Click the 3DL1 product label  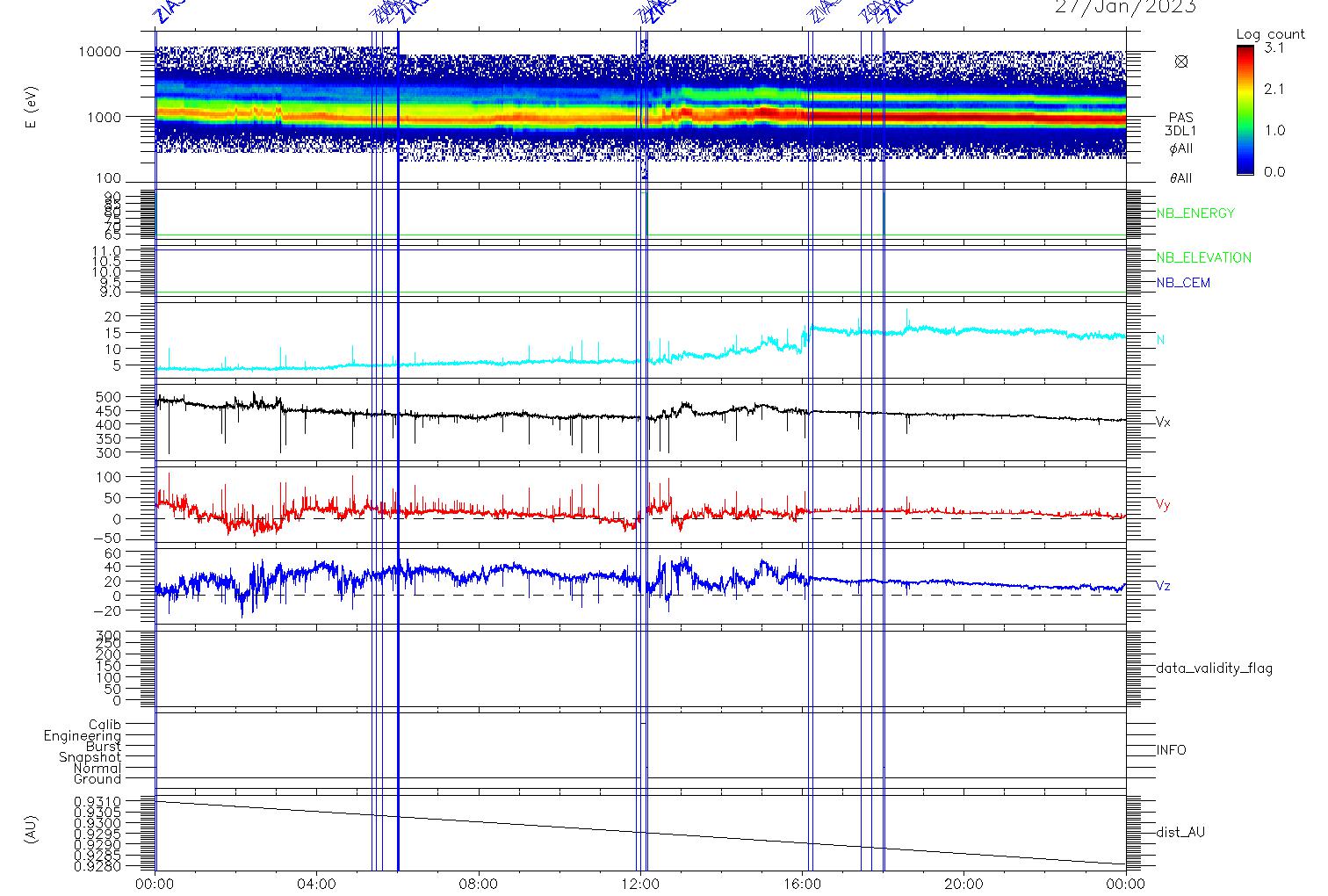1180,131
